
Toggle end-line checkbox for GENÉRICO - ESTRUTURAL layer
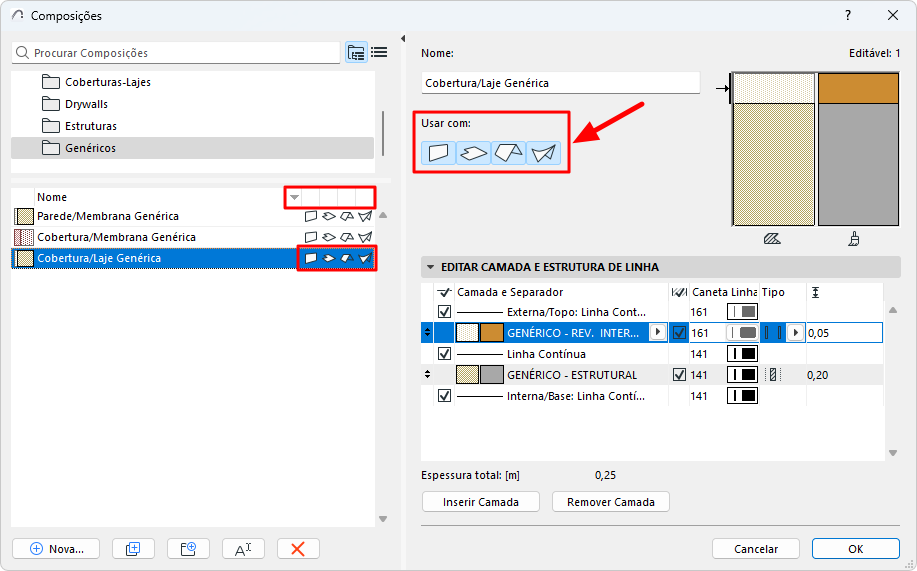point(679,375)
